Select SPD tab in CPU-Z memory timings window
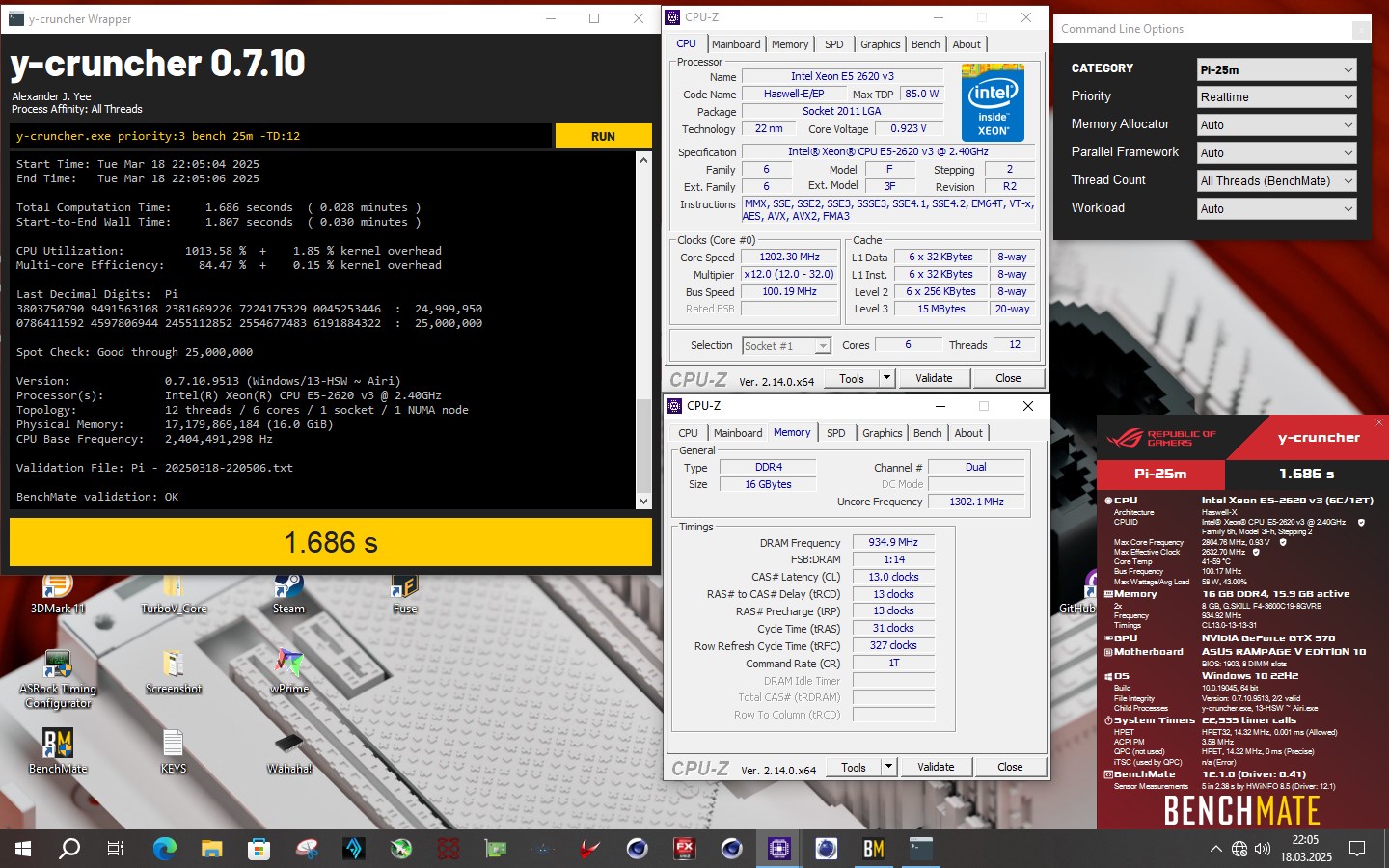This screenshot has width=1389, height=868. pyautogui.click(x=836, y=433)
